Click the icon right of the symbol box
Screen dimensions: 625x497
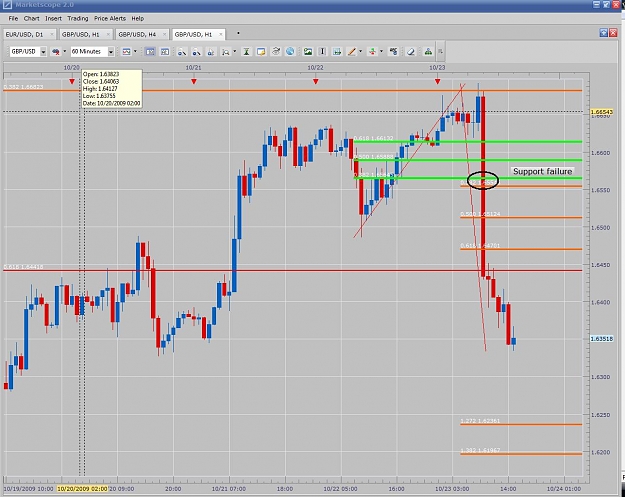coord(56,51)
